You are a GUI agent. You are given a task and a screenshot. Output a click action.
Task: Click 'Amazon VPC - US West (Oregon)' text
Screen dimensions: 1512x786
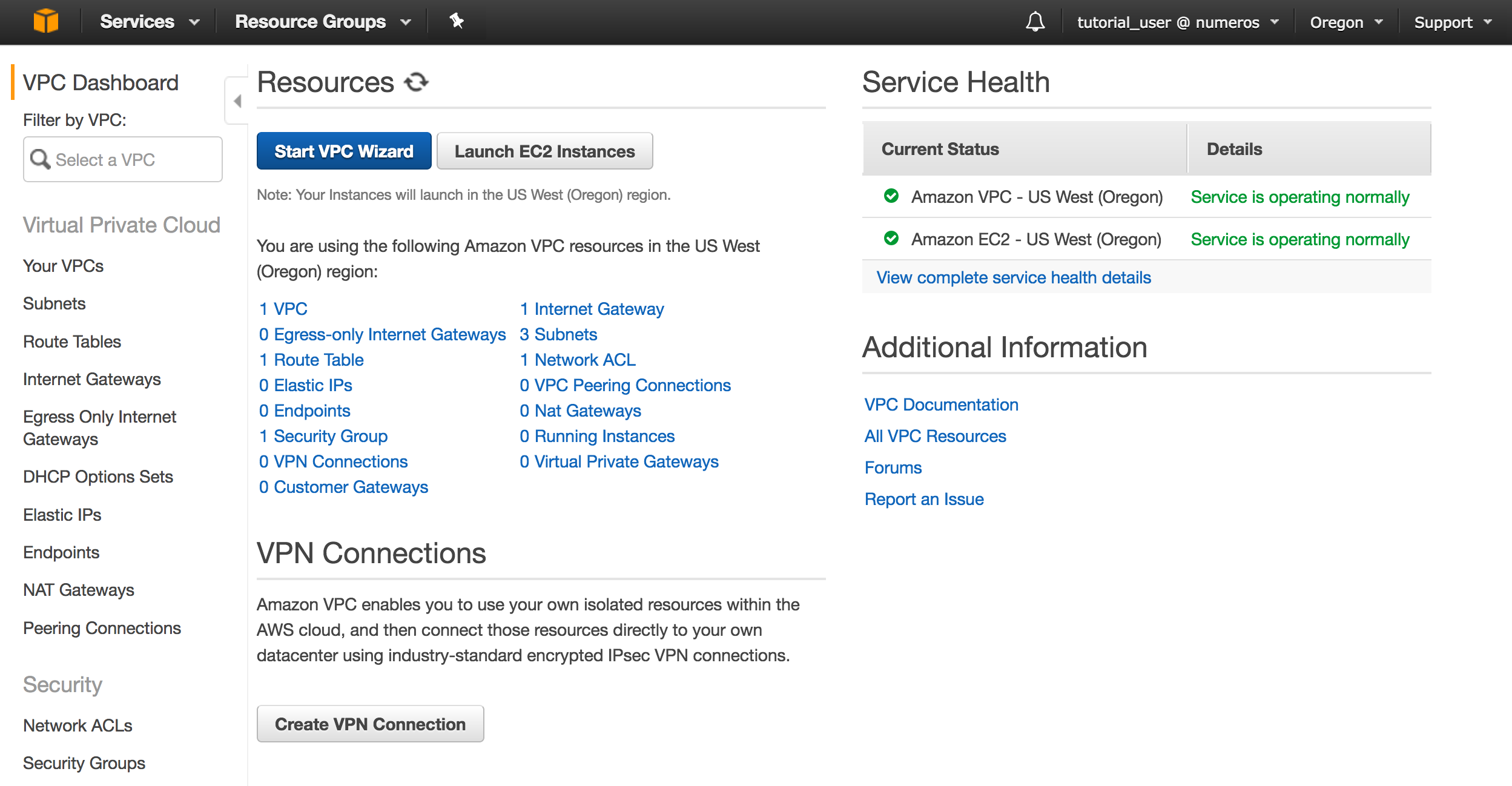tap(1037, 197)
